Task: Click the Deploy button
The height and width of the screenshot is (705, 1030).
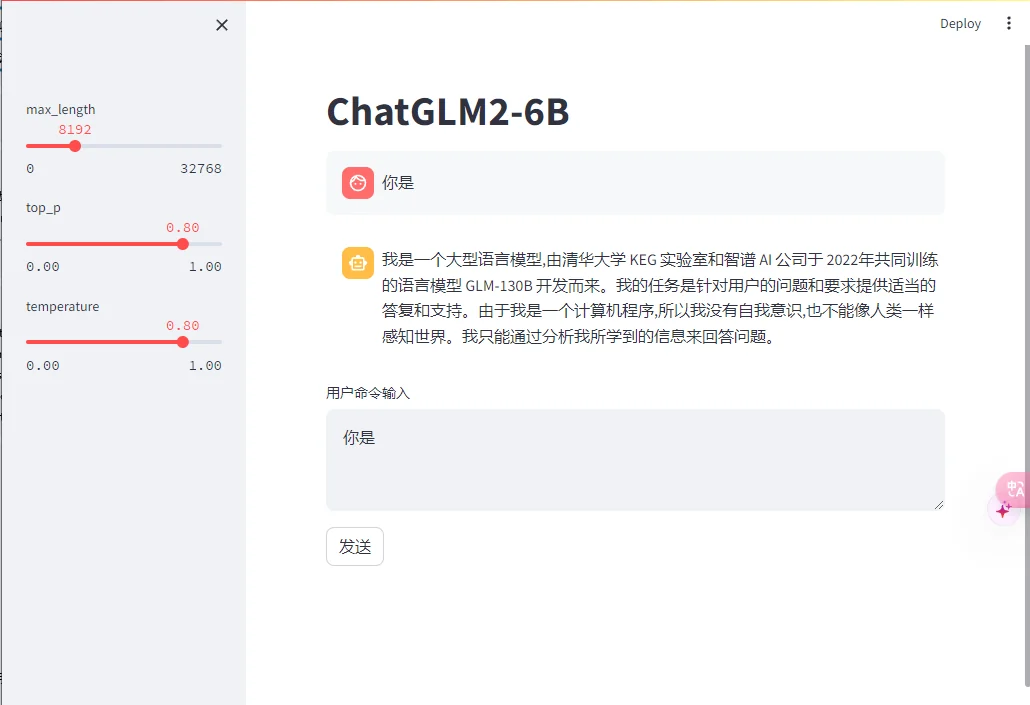Action: pyautogui.click(x=960, y=24)
